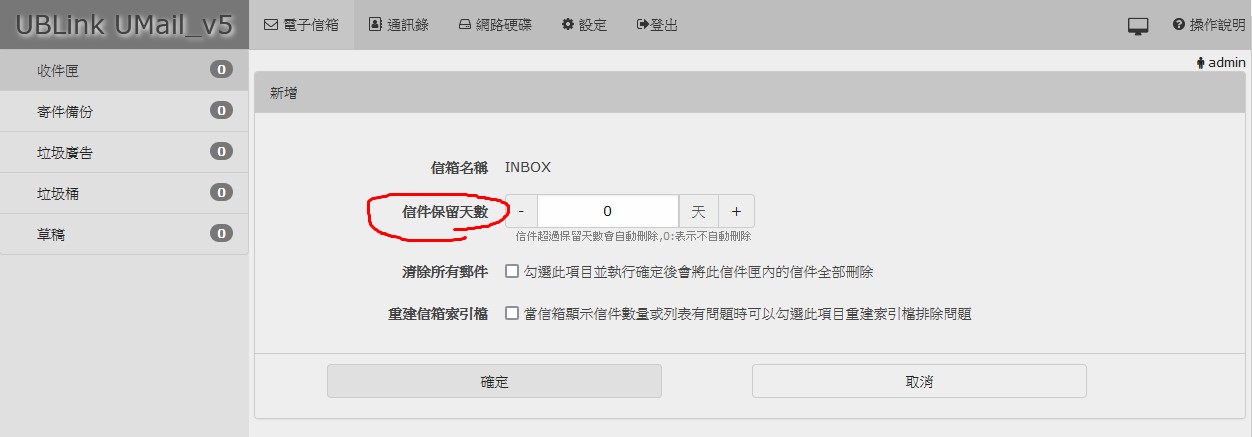Enable the 清除所有郵件 checkbox
This screenshot has height=437, width=1252.
pos(512,271)
